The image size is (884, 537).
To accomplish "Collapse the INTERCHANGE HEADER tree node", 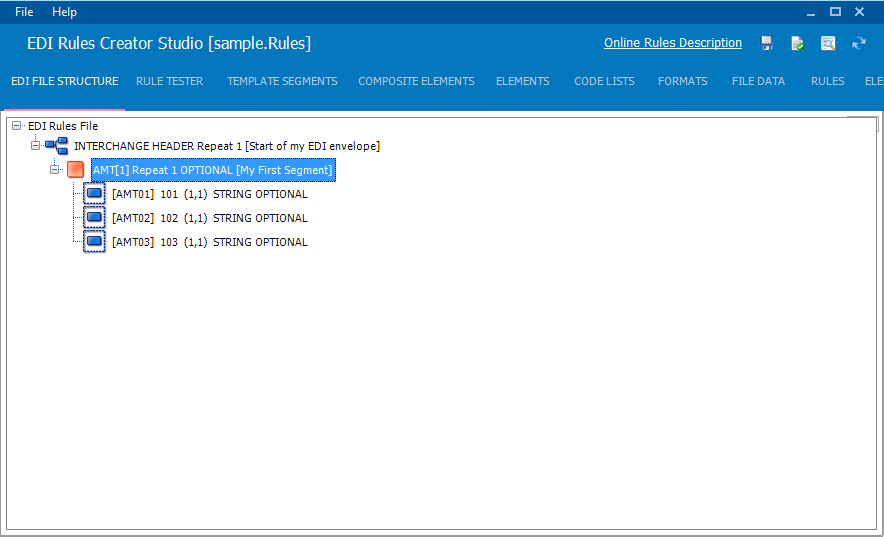I will [35, 145].
